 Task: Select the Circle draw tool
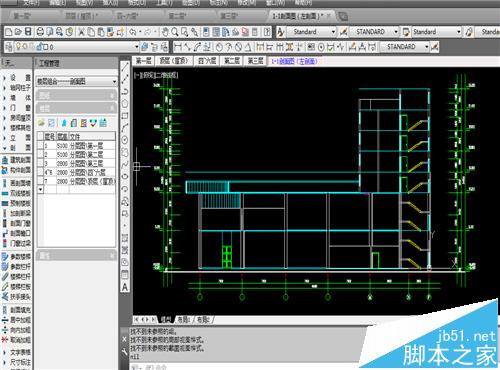click(125, 140)
